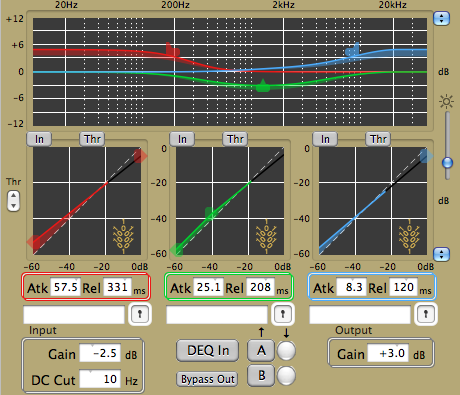460x395 pixels.
Task: Select the green mid band handle
Action: tap(263, 86)
